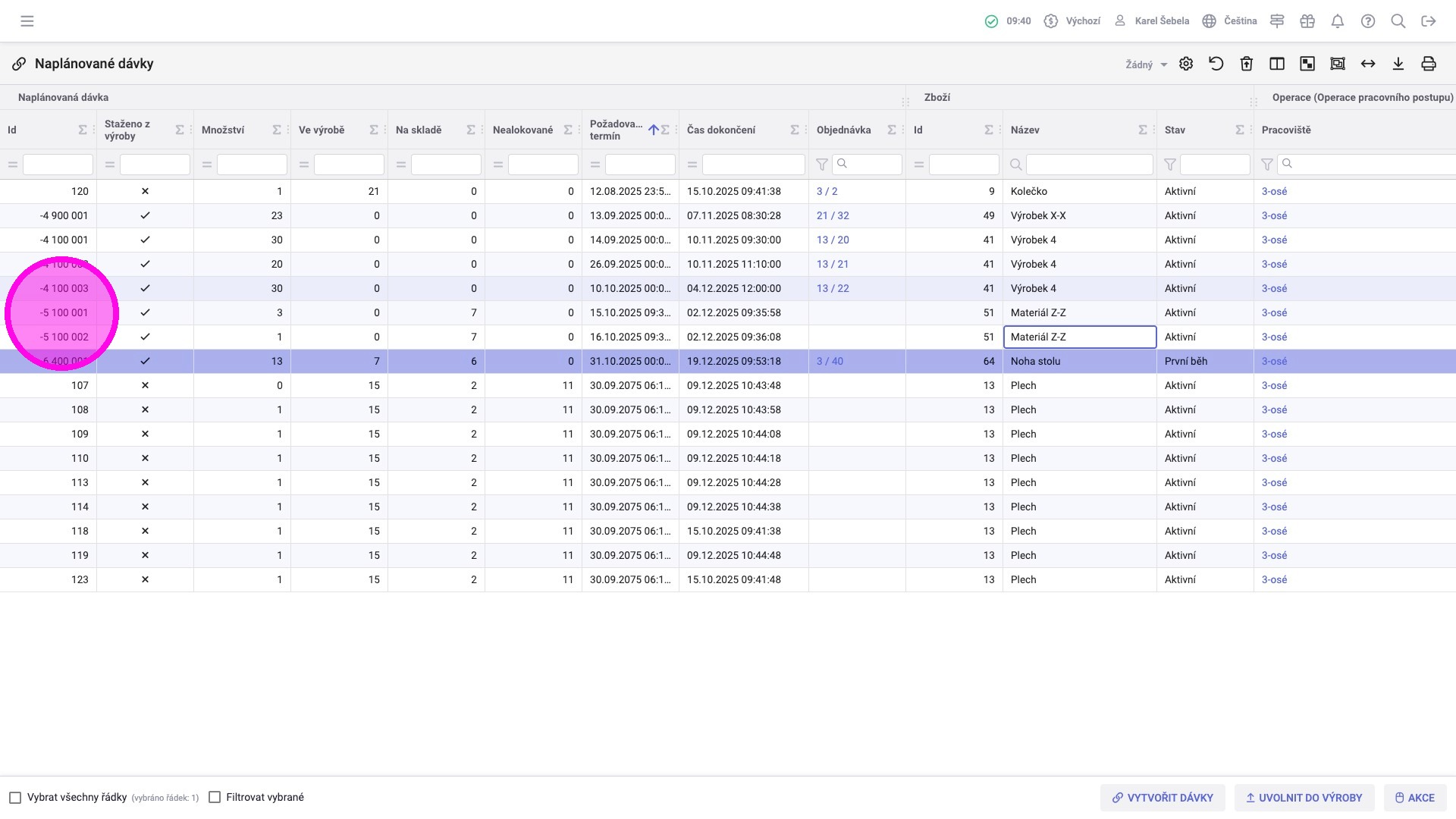Screen dimensions: 1456x819
Task: Click the 'Vytvořit dávky' button
Action: point(1163,798)
